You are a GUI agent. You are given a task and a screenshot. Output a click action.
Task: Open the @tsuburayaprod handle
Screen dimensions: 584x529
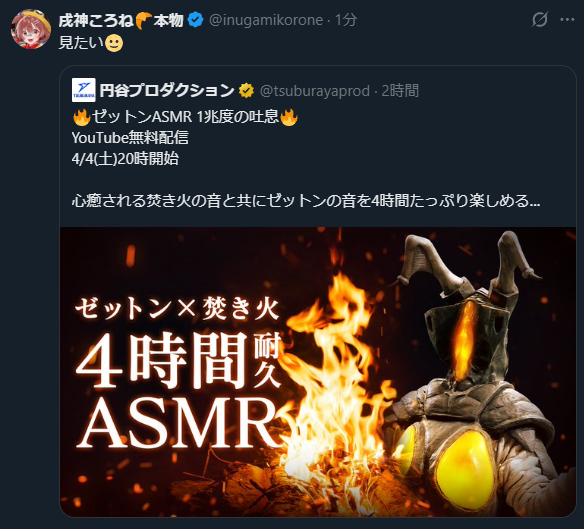point(315,91)
